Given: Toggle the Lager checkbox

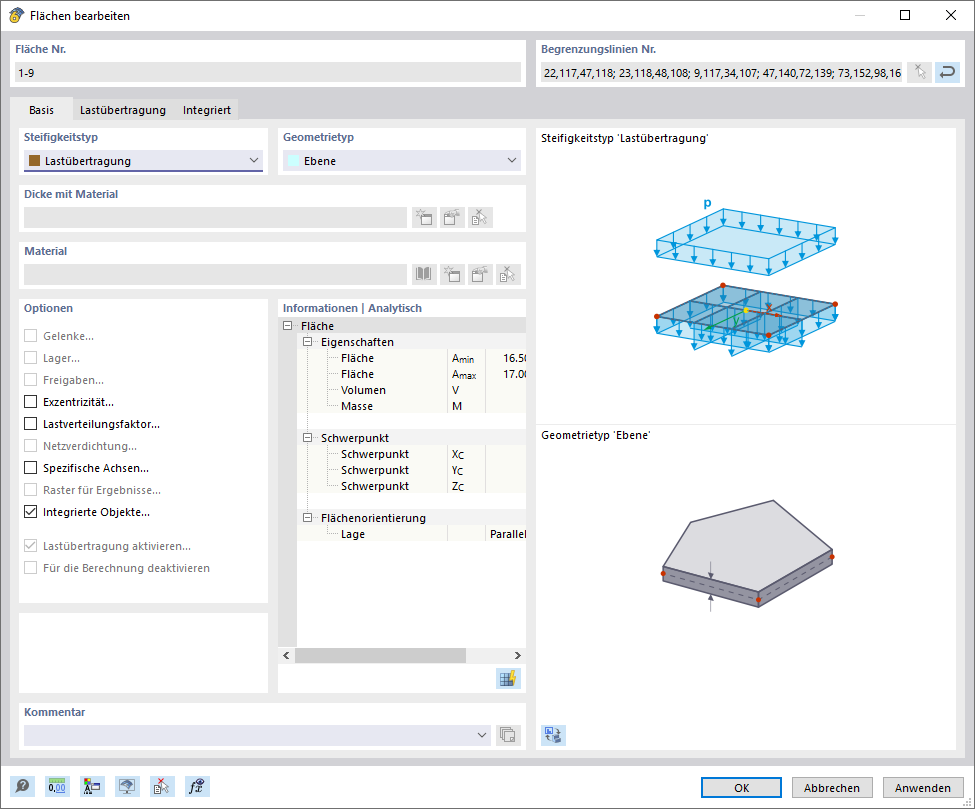Looking at the screenshot, I should coord(30,358).
